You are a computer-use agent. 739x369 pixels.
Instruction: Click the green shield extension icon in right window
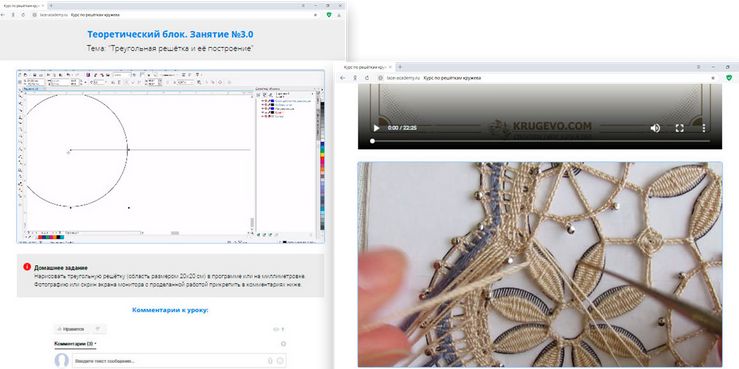pyautogui.click(x=729, y=78)
